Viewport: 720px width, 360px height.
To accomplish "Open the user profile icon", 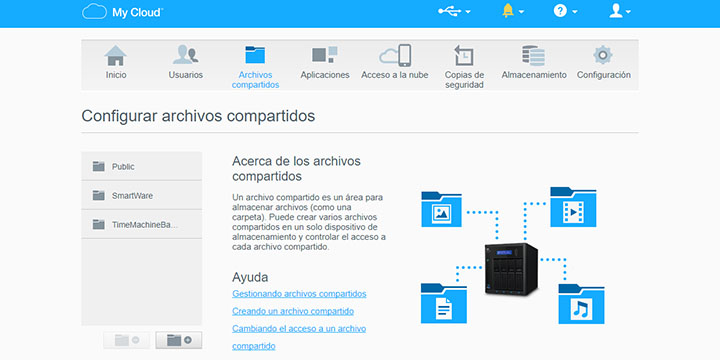I will point(616,11).
